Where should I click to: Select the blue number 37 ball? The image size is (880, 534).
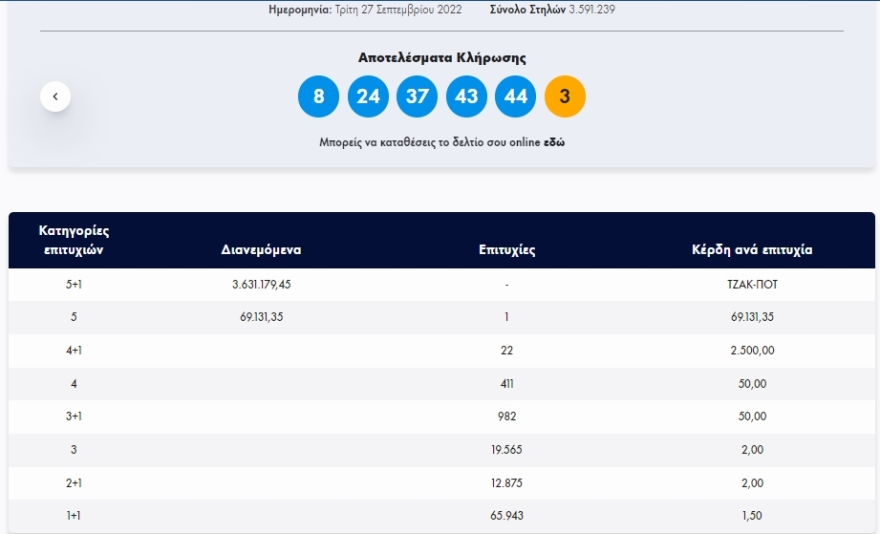coord(417,96)
